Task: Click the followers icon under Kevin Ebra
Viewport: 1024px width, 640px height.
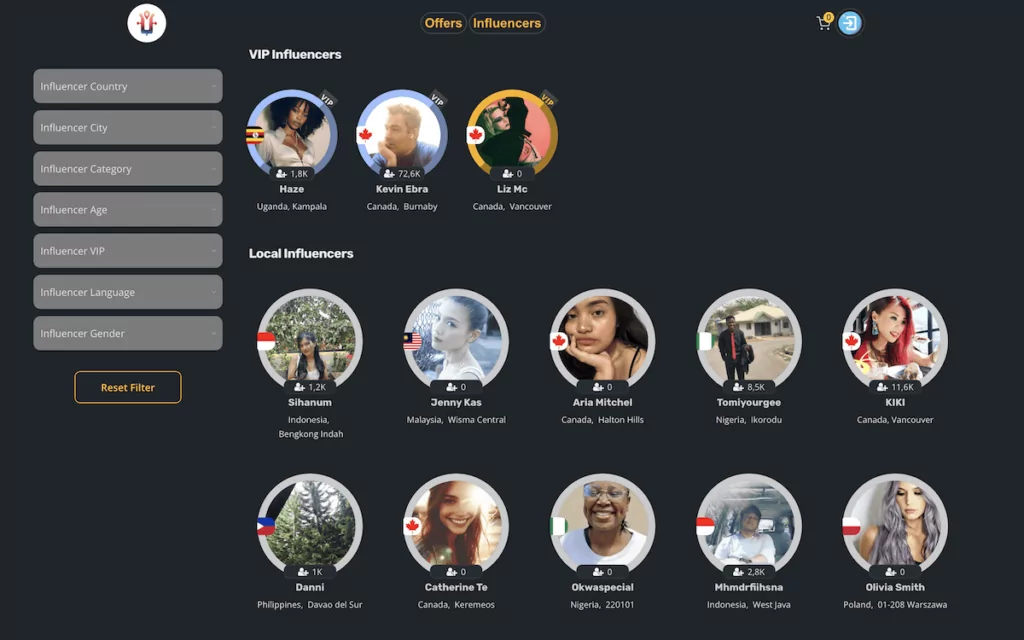Action: pyautogui.click(x=389, y=174)
